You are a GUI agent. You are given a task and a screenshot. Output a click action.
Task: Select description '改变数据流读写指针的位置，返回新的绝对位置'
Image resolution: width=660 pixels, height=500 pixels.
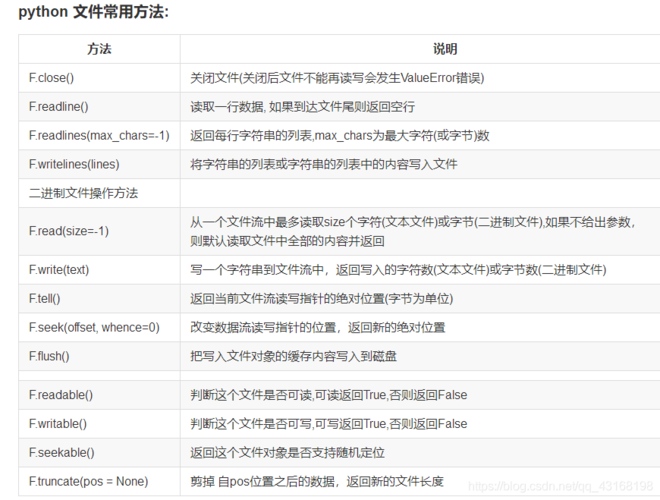click(317, 327)
